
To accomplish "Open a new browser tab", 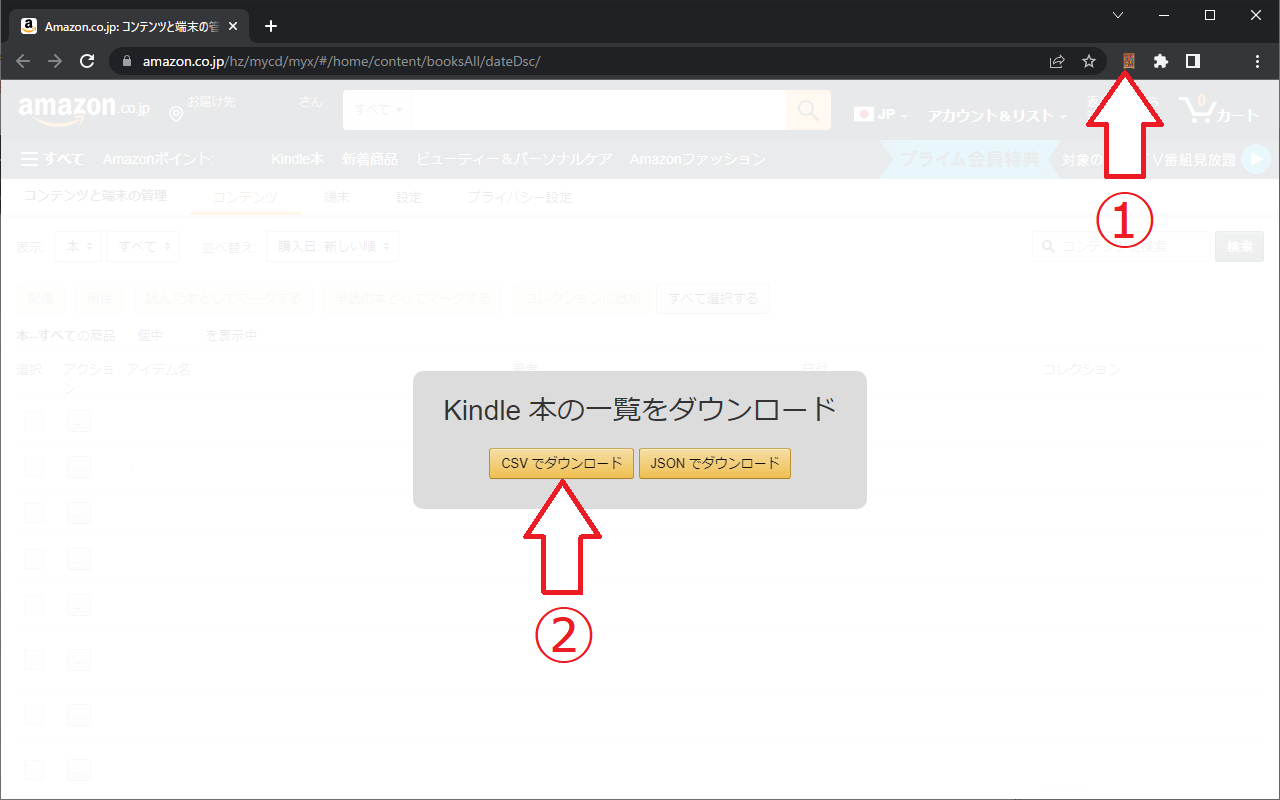I will point(271,26).
